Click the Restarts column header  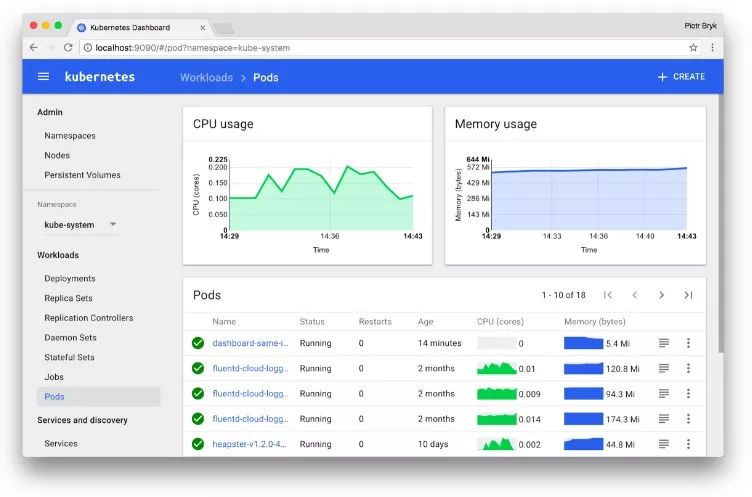pos(375,321)
